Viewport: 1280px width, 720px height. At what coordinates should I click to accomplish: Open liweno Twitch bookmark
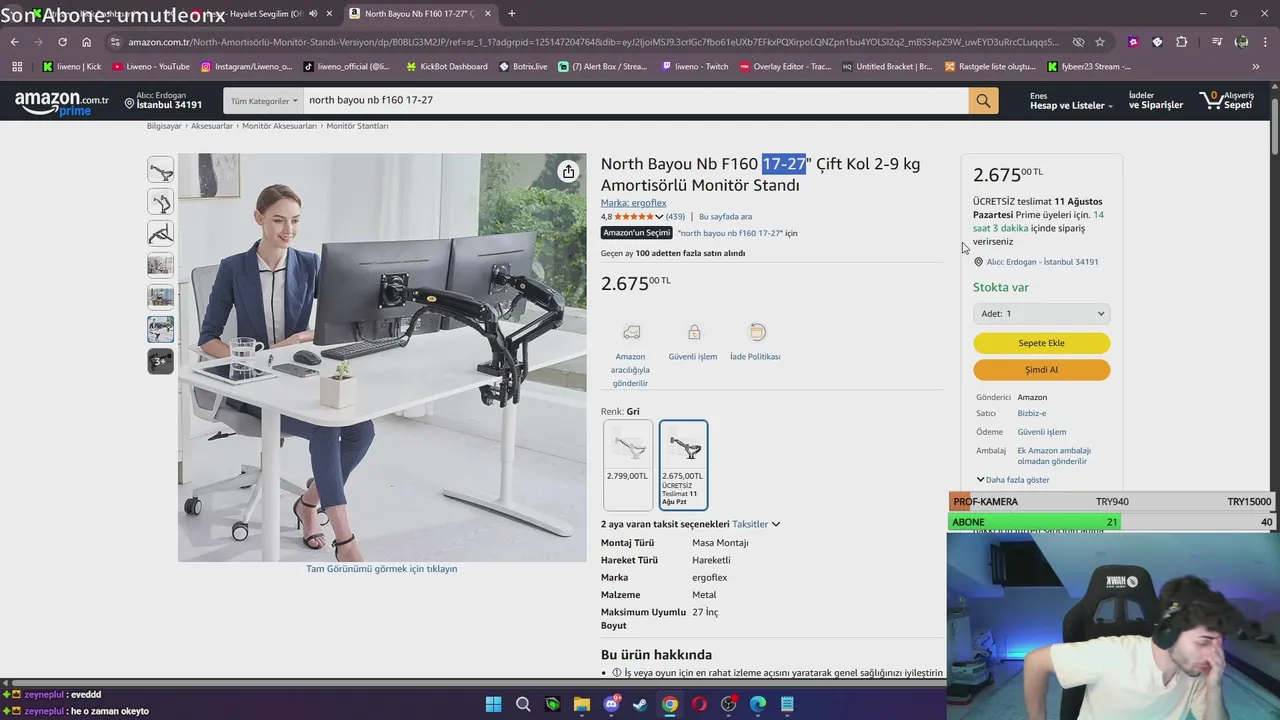pos(695,67)
